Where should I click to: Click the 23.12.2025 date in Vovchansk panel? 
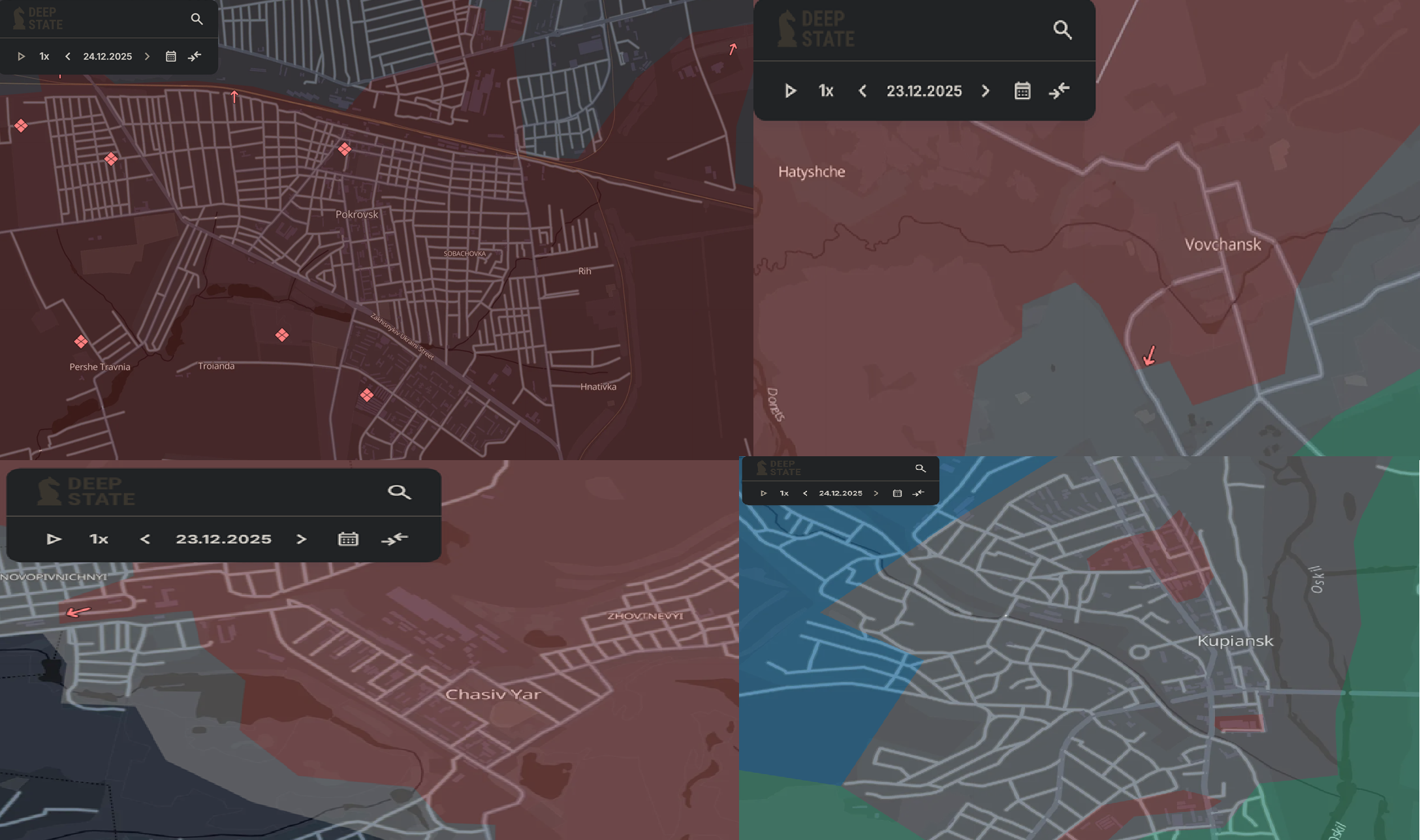(924, 91)
